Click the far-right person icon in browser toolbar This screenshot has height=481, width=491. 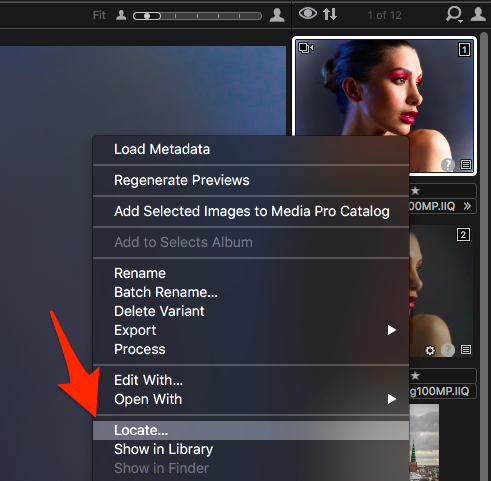478,15
